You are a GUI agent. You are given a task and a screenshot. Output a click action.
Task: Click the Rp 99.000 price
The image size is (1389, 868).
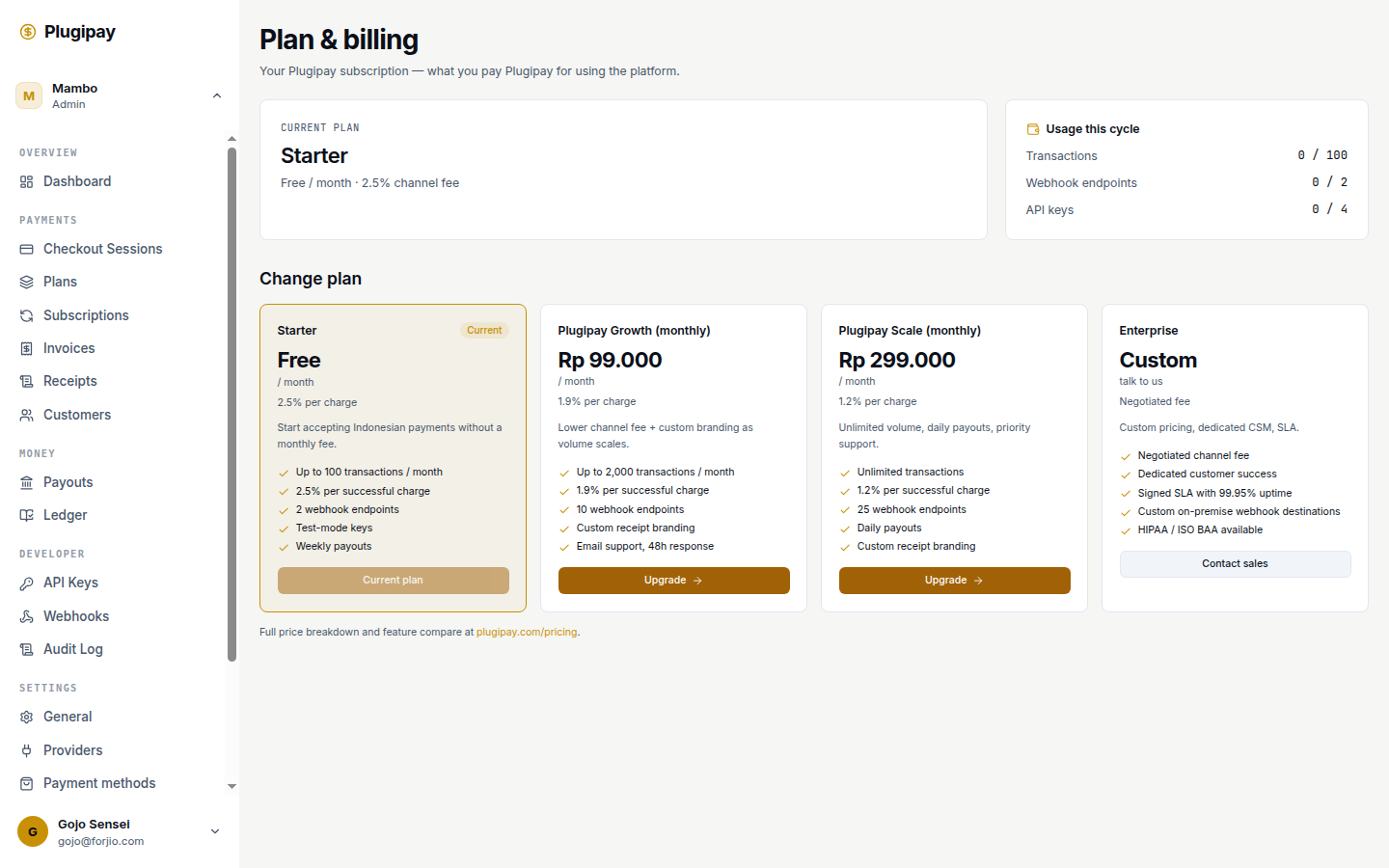click(x=610, y=360)
